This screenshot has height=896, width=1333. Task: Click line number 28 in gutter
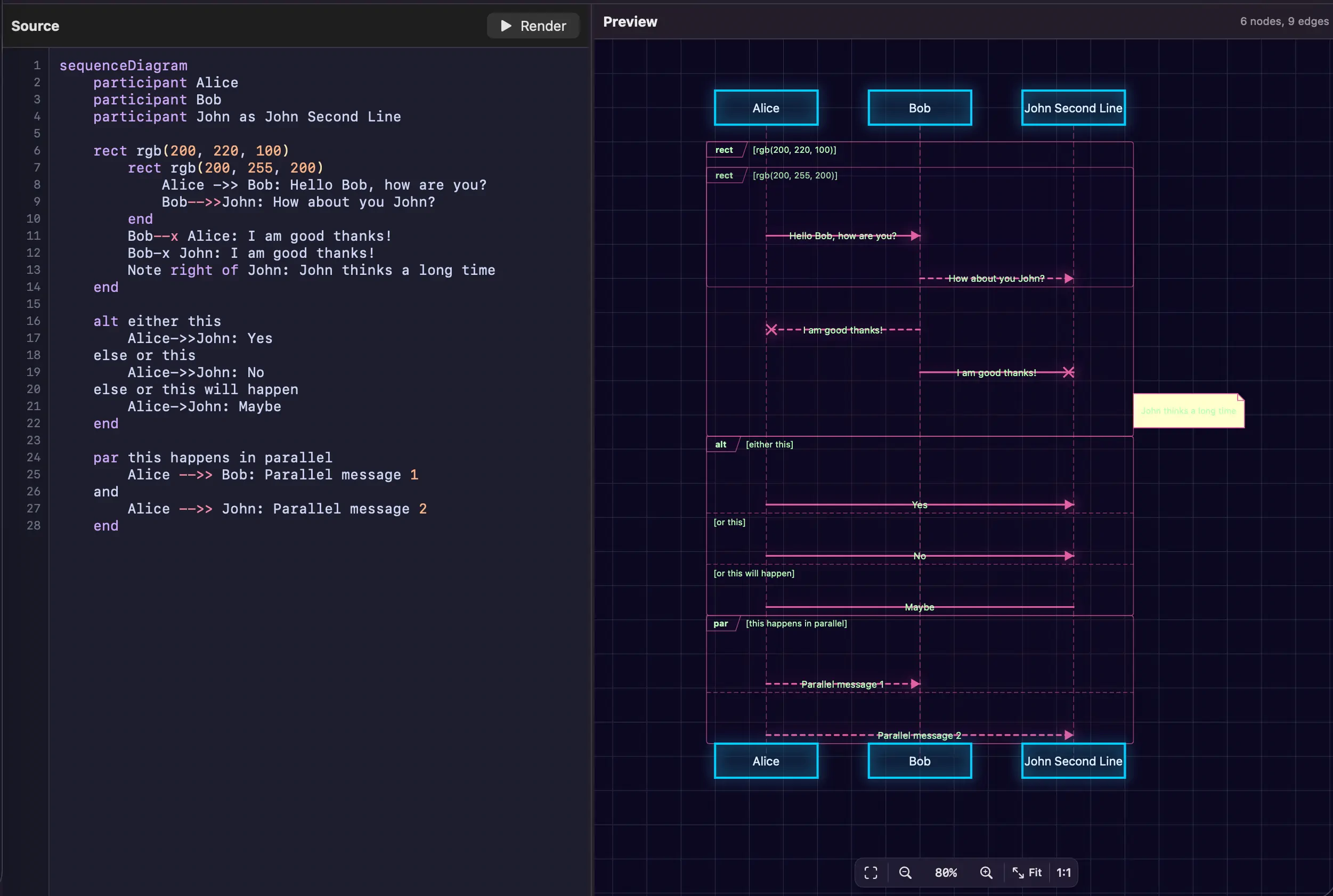[x=33, y=526]
